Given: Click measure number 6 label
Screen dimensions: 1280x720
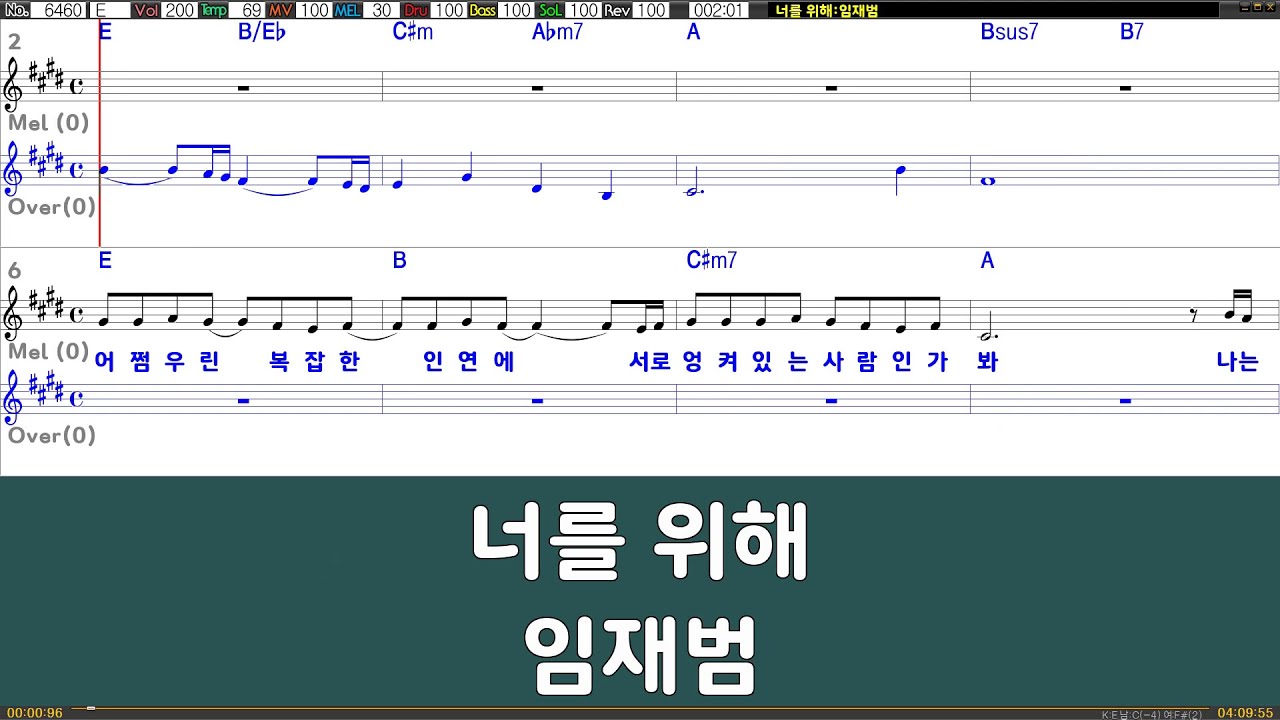Looking at the screenshot, I should click(15, 271).
